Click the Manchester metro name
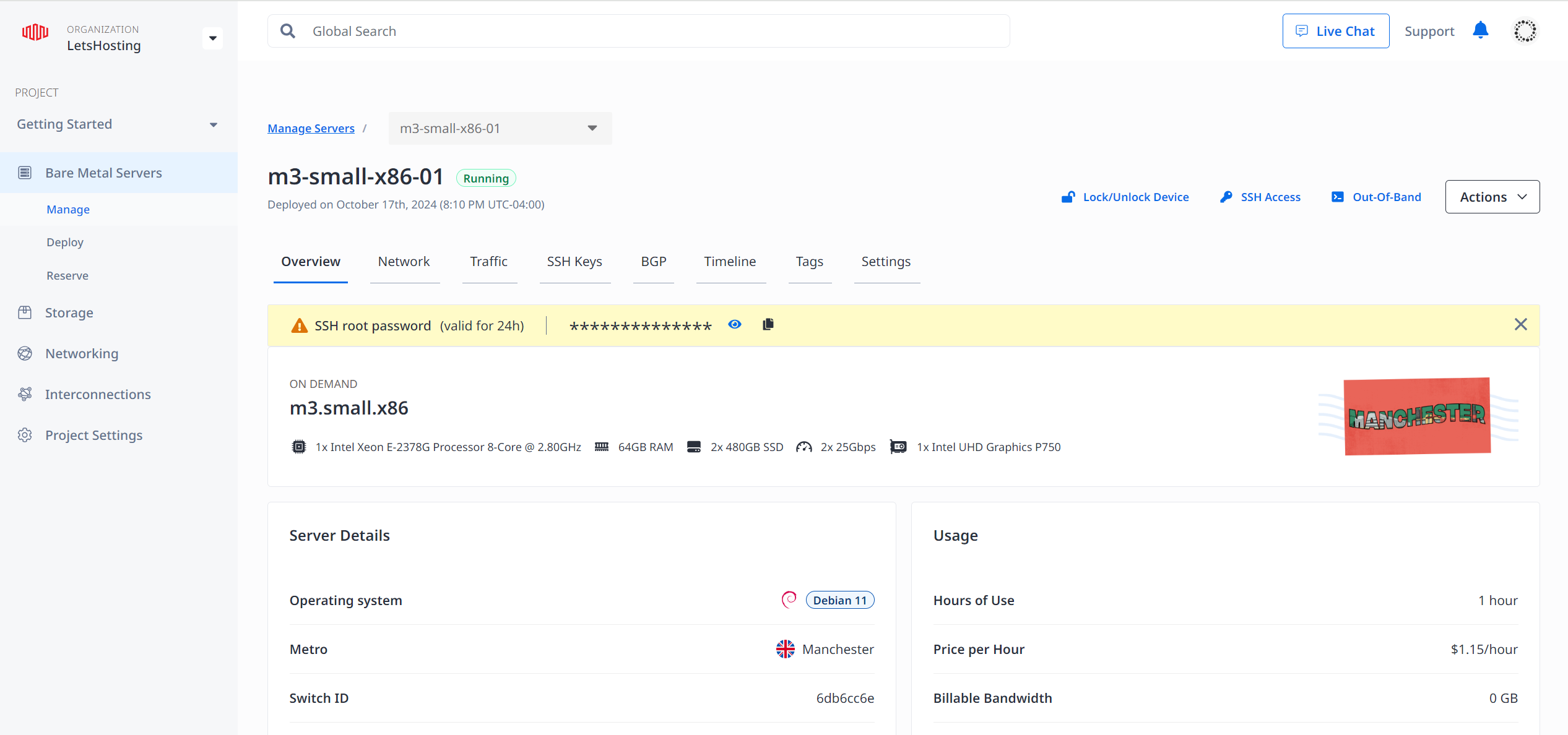The width and height of the screenshot is (1568, 735). (838, 649)
